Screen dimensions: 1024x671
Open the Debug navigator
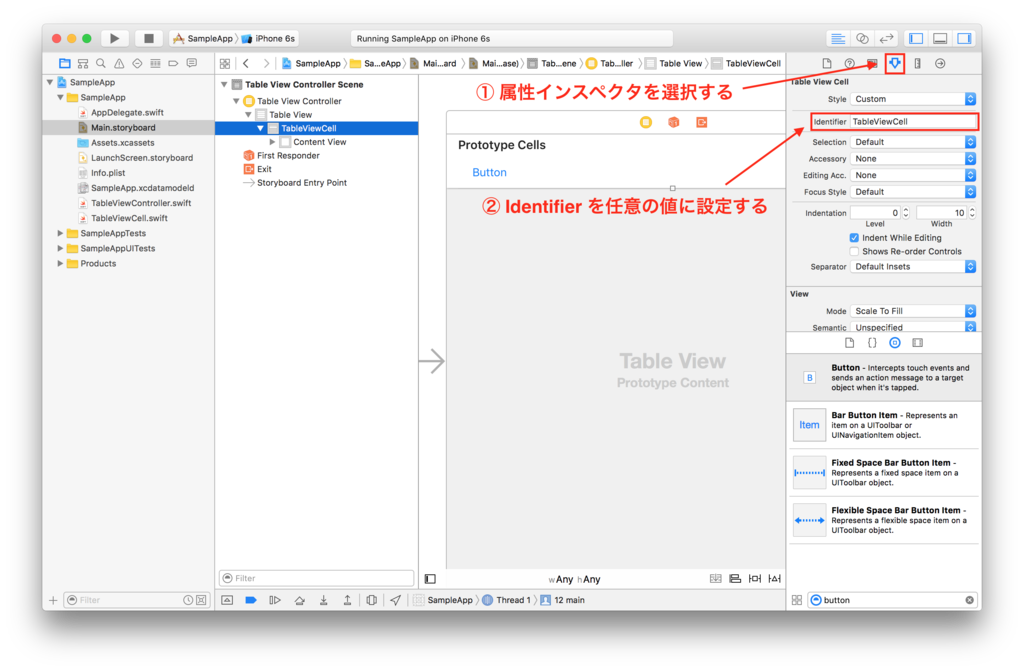coord(155,63)
